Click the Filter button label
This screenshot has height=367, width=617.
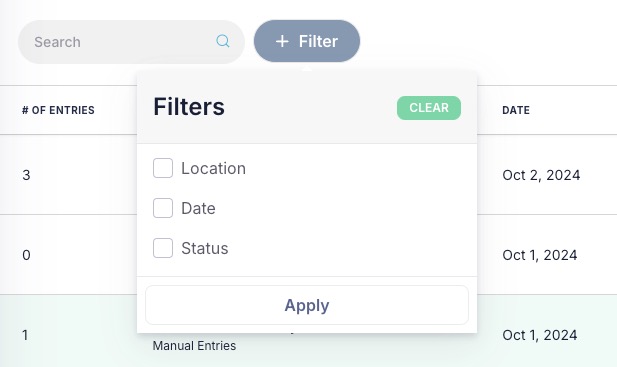318,41
